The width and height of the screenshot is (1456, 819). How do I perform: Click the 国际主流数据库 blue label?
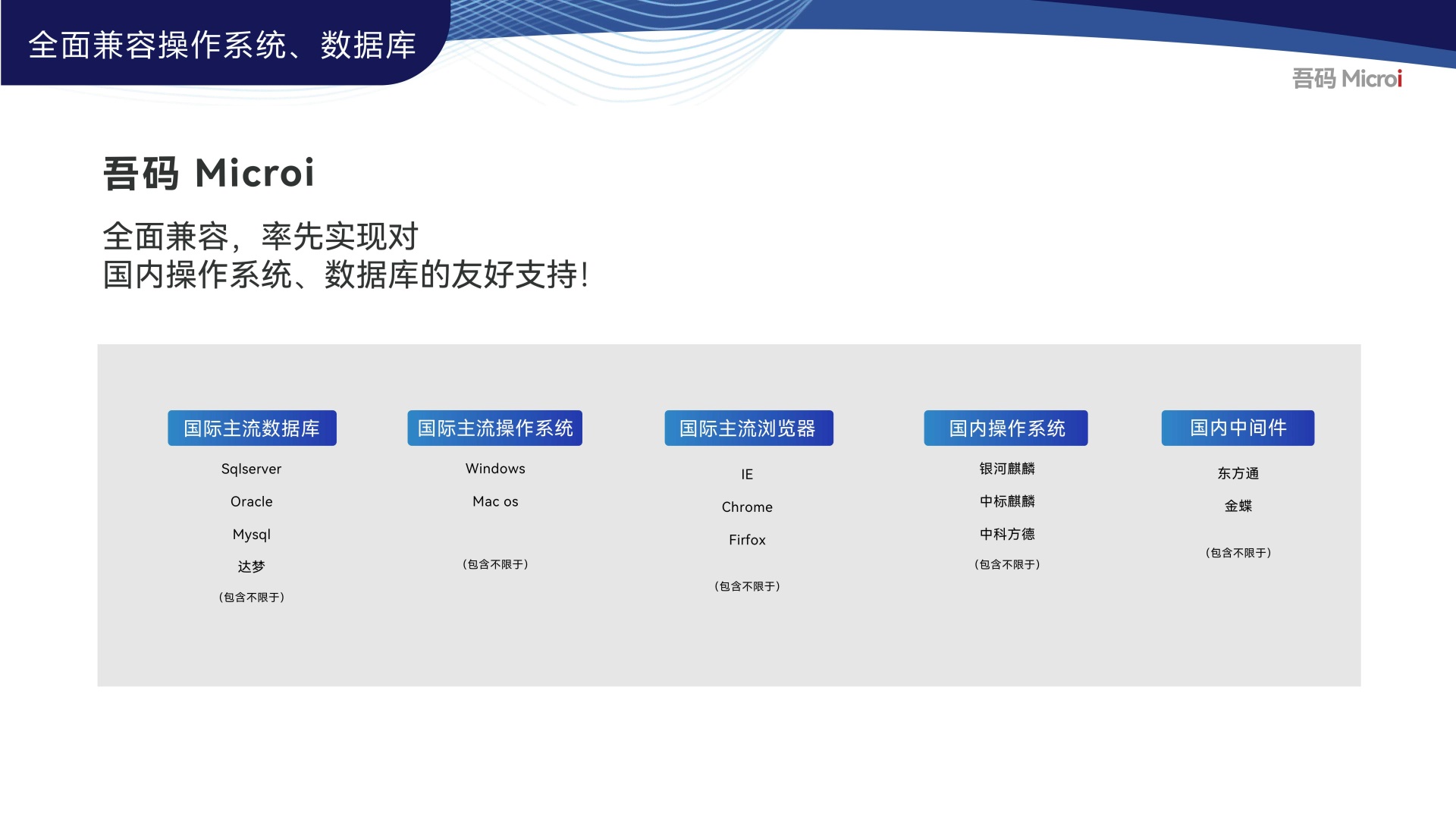click(x=252, y=428)
